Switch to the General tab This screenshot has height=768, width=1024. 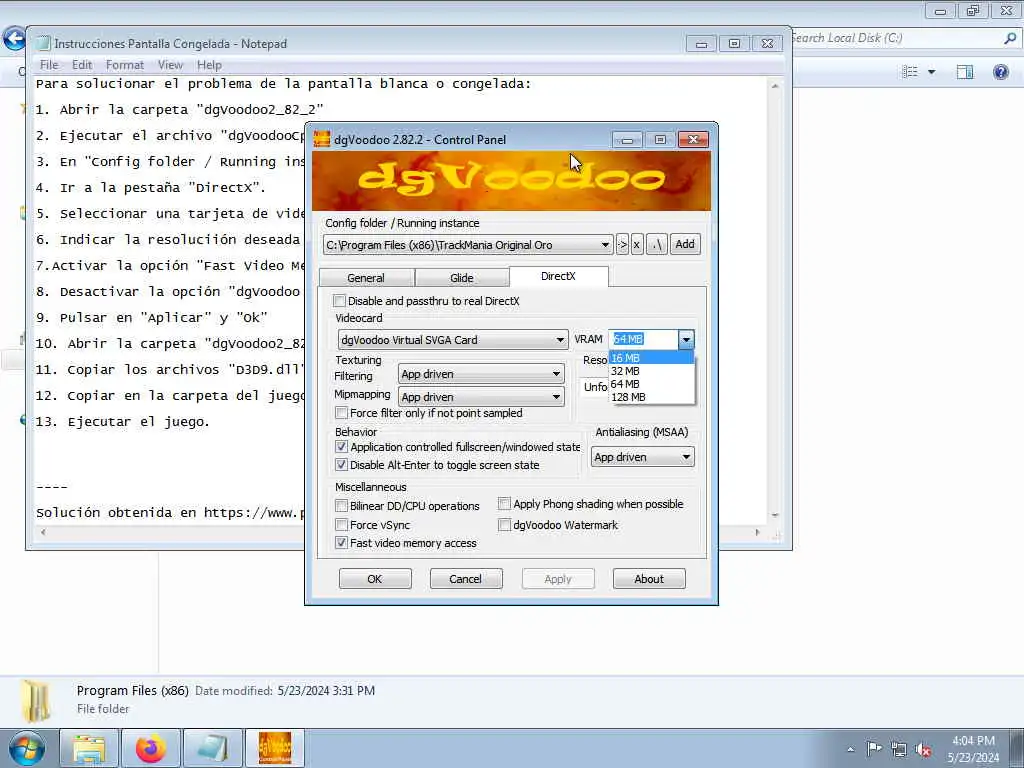366,278
